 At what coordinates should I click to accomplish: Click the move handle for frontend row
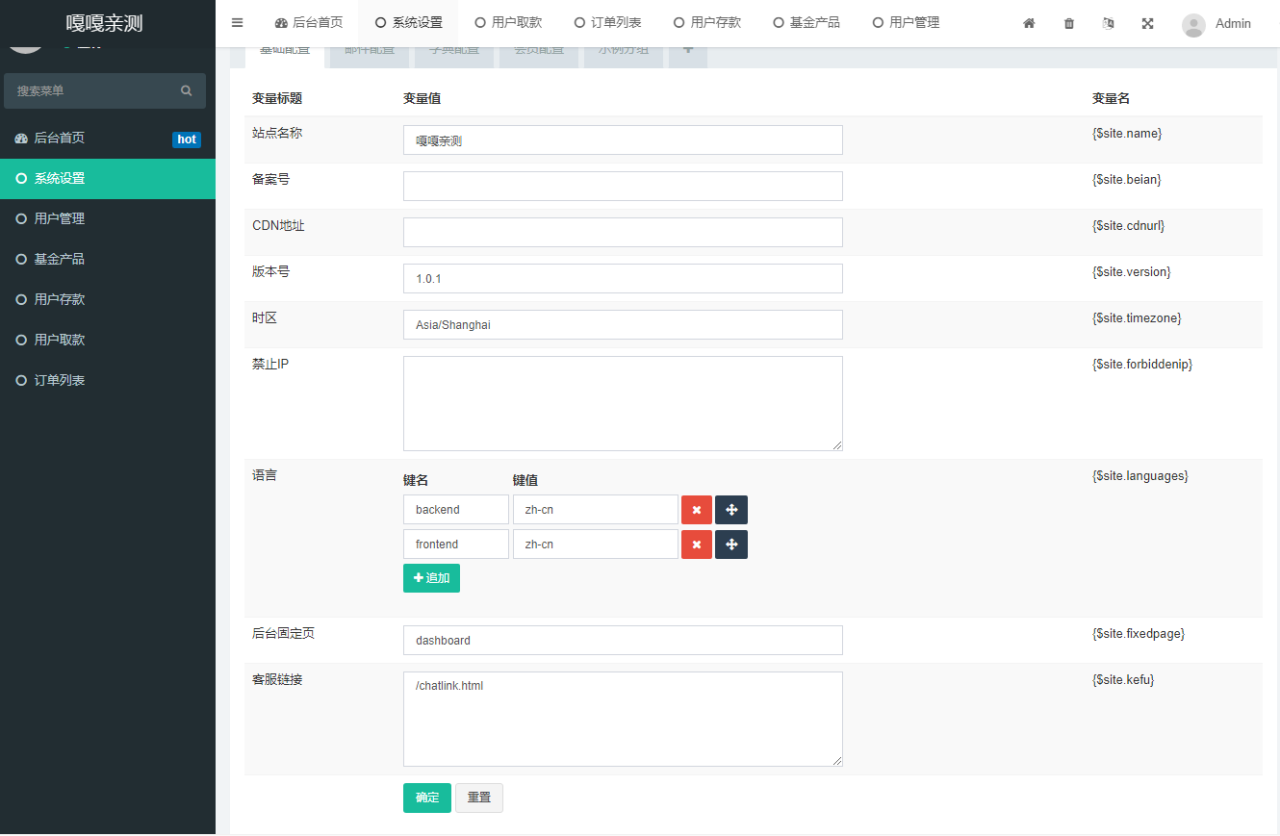click(x=731, y=545)
